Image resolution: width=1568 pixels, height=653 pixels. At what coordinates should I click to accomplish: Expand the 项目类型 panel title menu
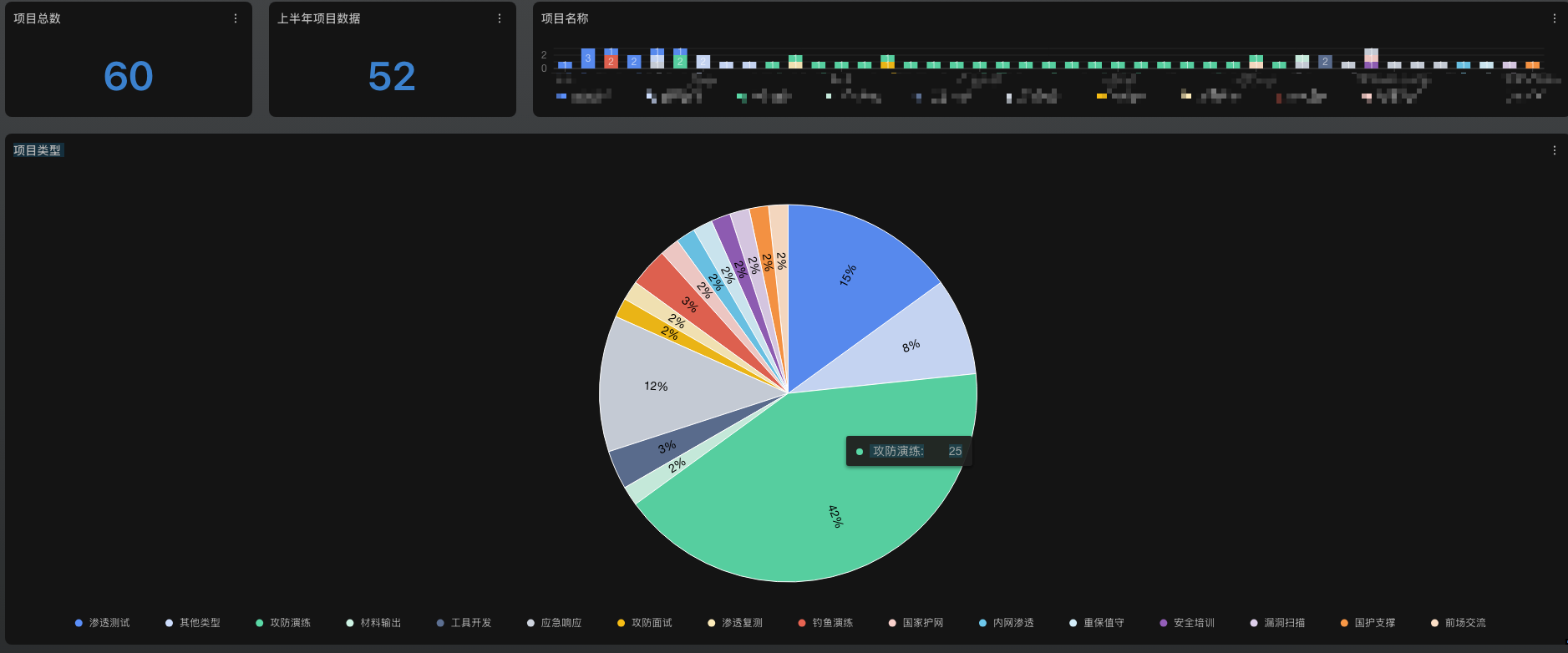(38, 150)
